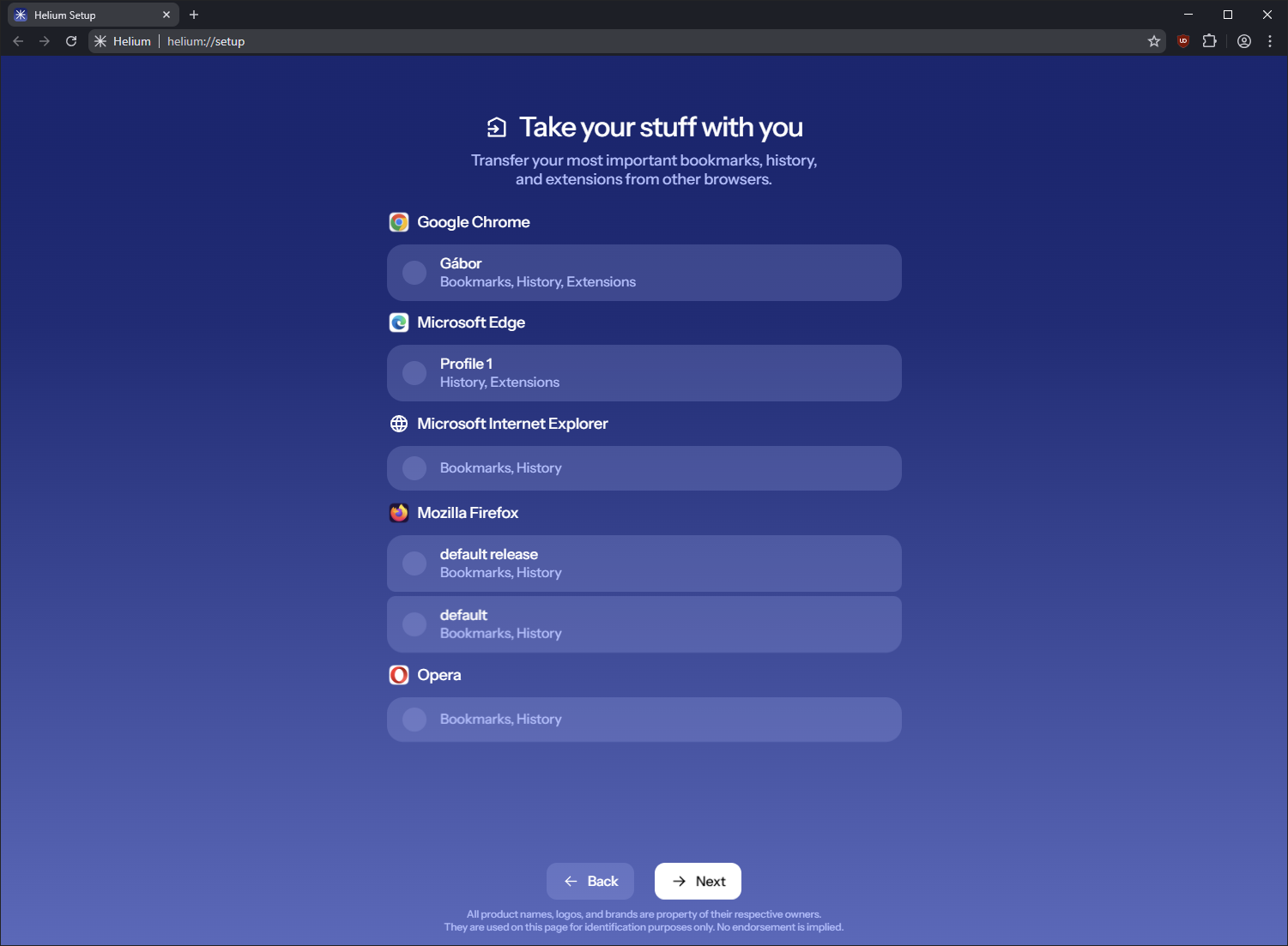Click the Opera browser icon
The image size is (1288, 946).
point(399,675)
